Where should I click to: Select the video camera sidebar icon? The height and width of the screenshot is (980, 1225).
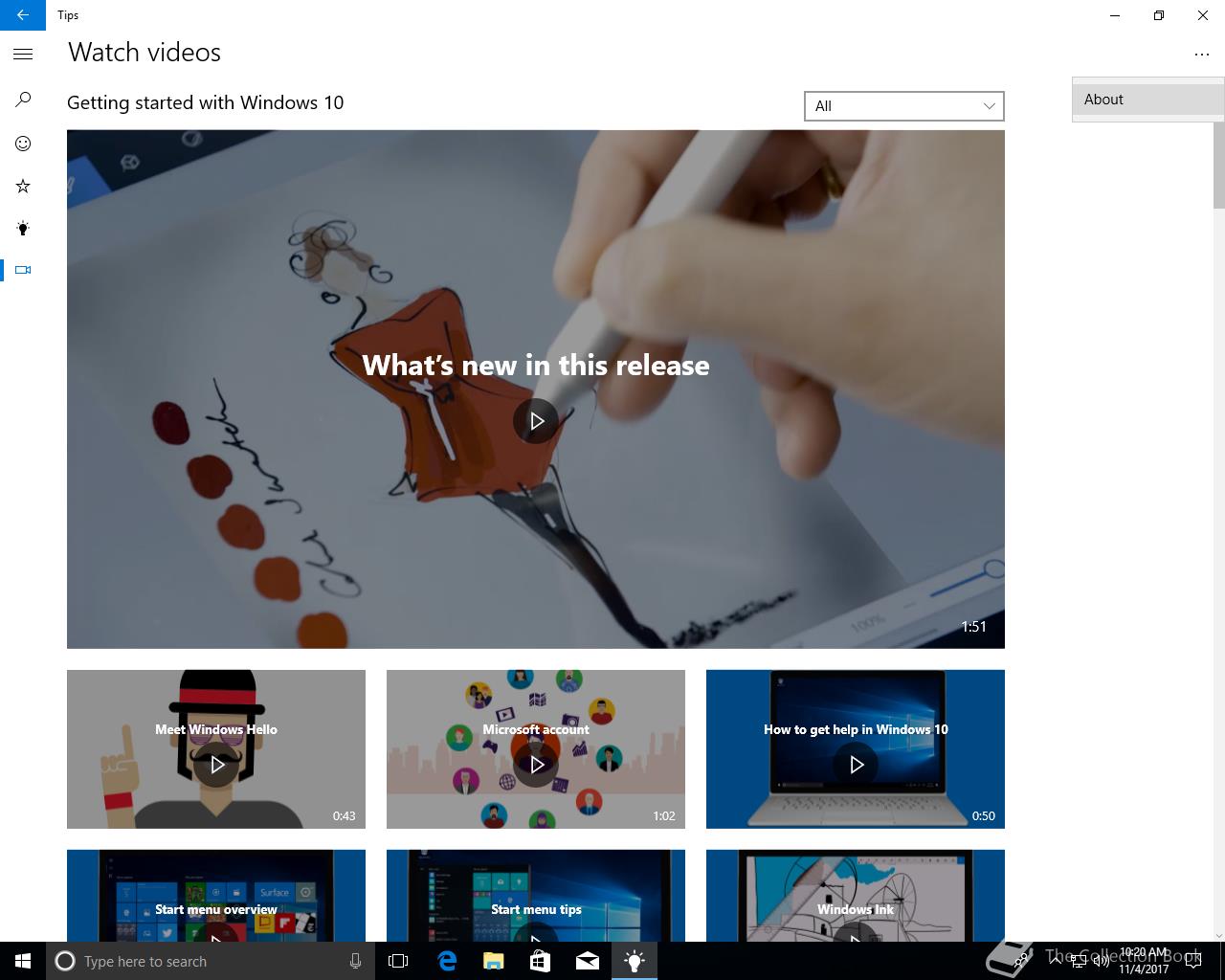23,270
